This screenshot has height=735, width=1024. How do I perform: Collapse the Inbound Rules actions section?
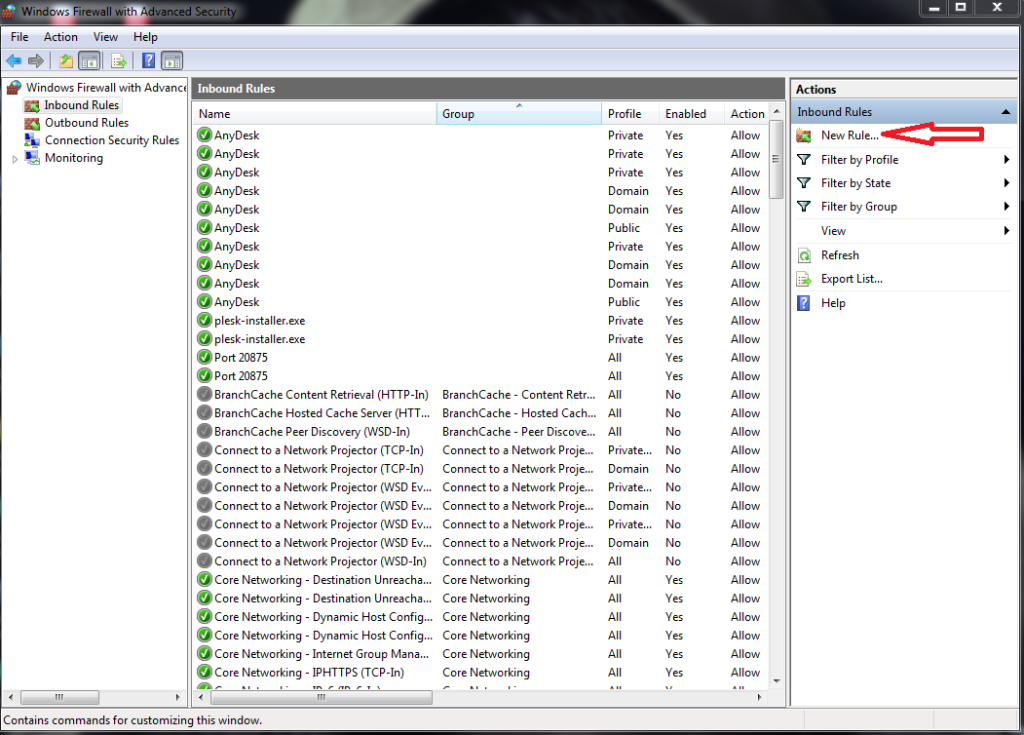1003,111
